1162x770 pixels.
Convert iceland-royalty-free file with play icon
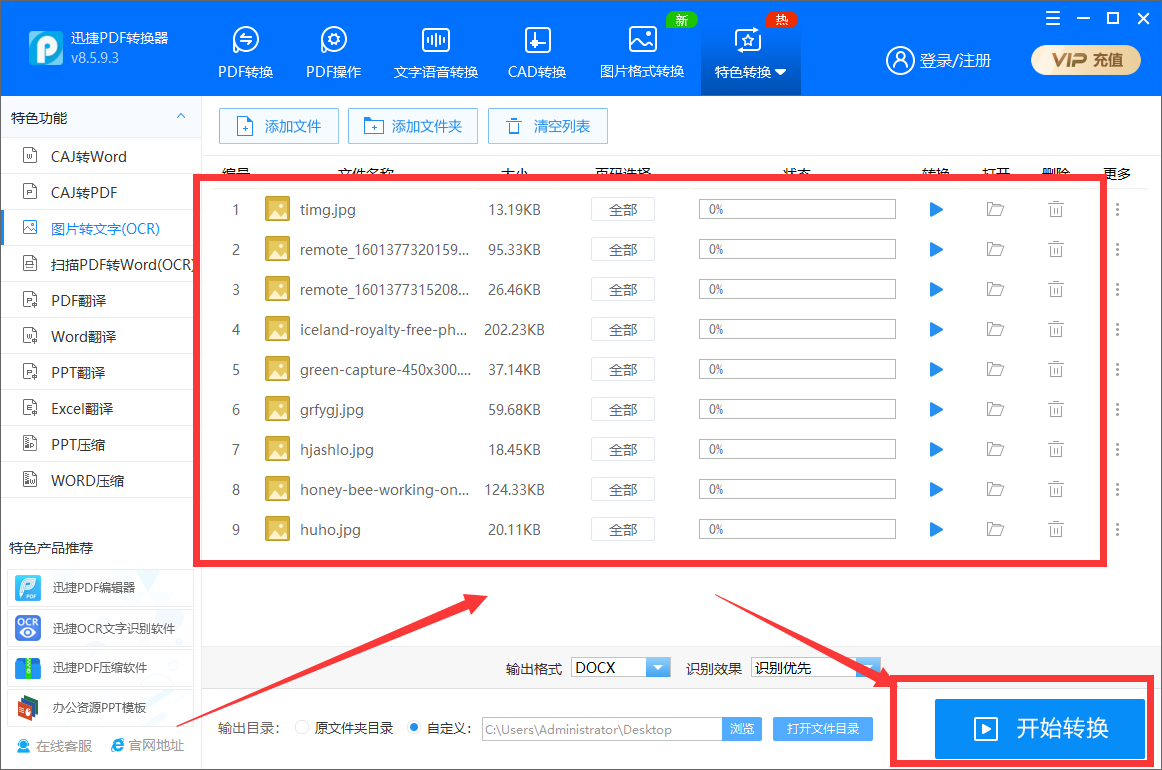[936, 330]
